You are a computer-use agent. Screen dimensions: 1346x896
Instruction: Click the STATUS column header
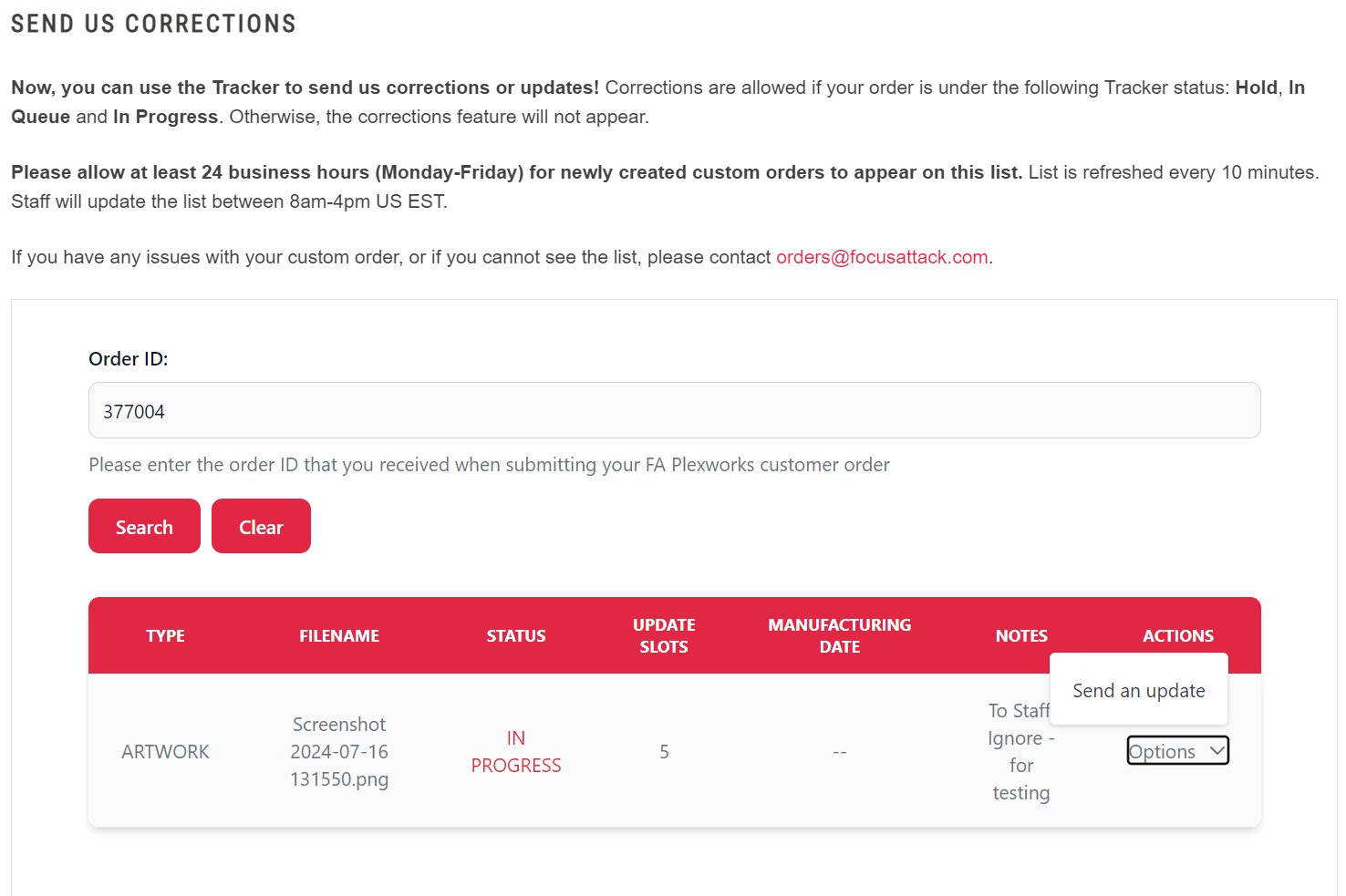[516, 635]
